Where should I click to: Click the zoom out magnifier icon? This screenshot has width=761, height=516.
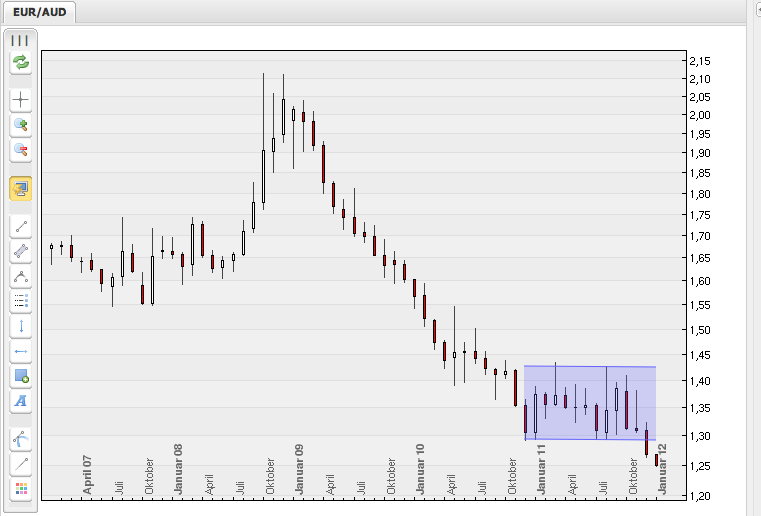[20, 150]
